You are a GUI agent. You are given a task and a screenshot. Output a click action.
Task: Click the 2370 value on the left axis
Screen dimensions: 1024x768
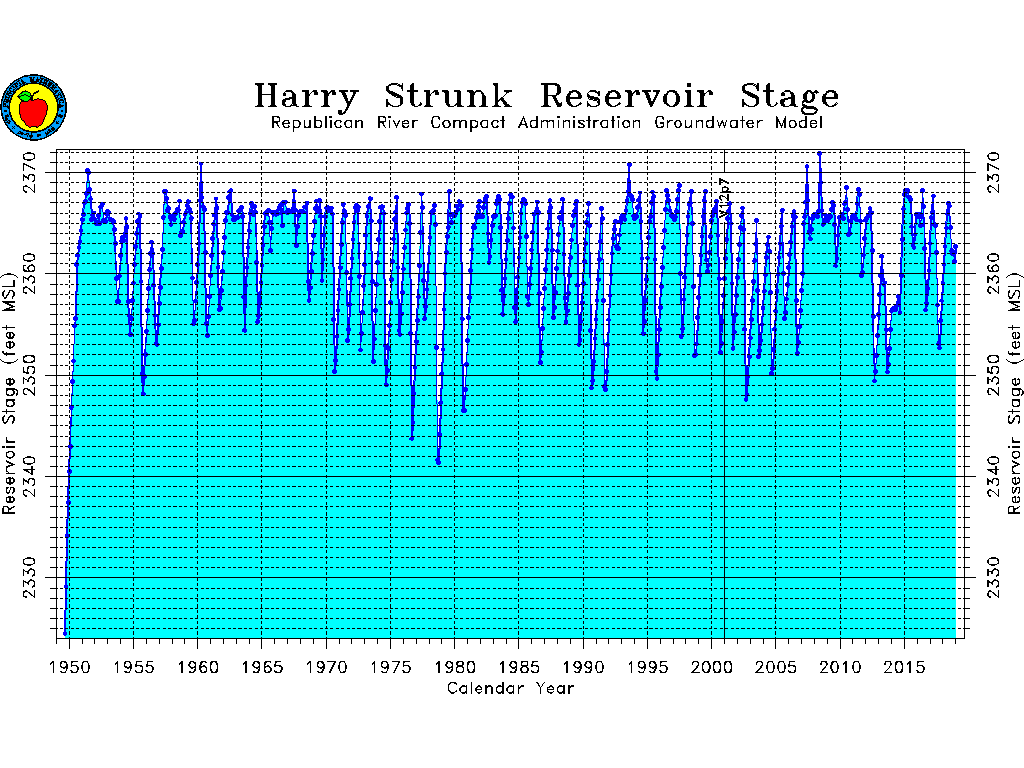click(29, 170)
